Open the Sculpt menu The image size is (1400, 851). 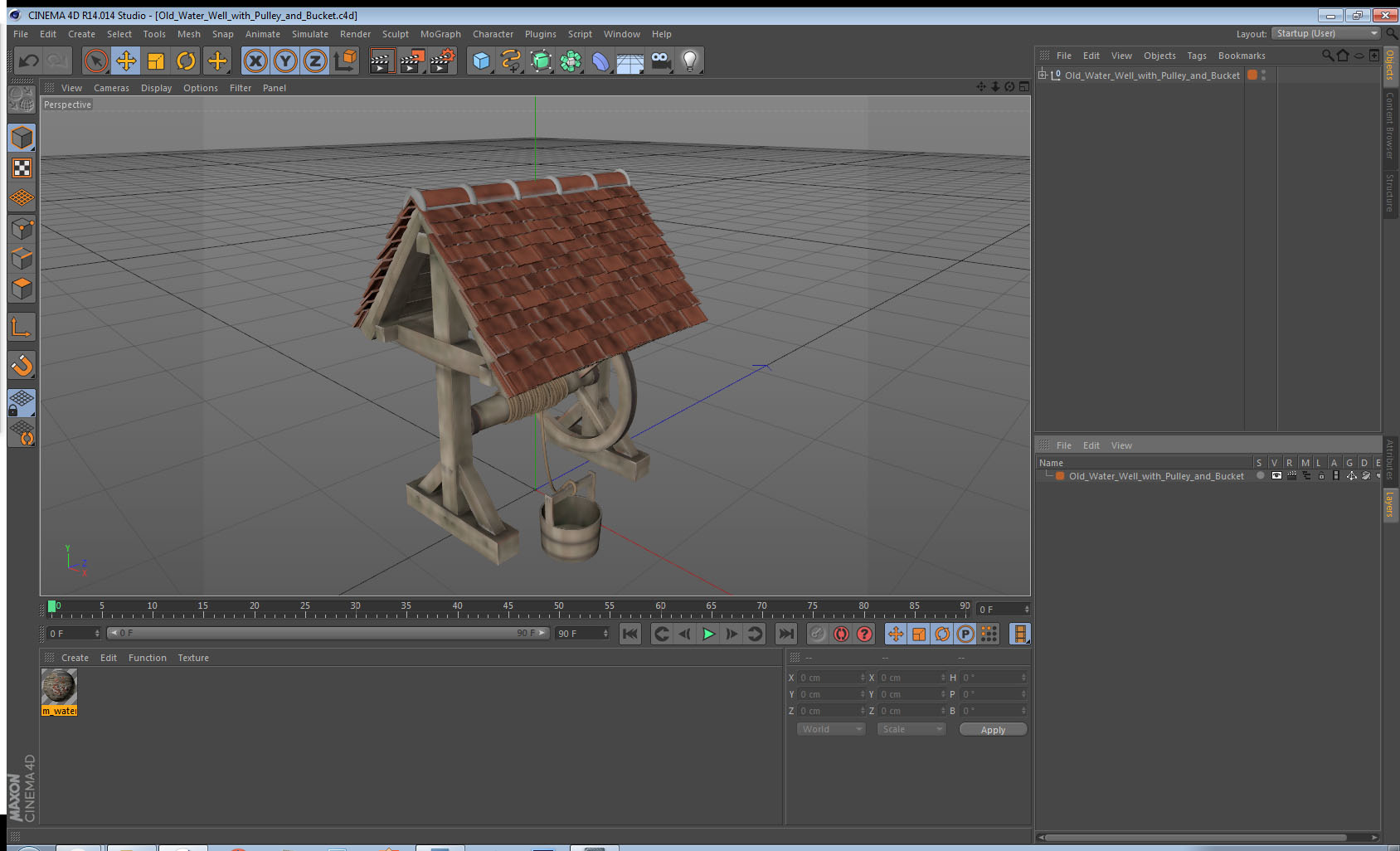396,34
